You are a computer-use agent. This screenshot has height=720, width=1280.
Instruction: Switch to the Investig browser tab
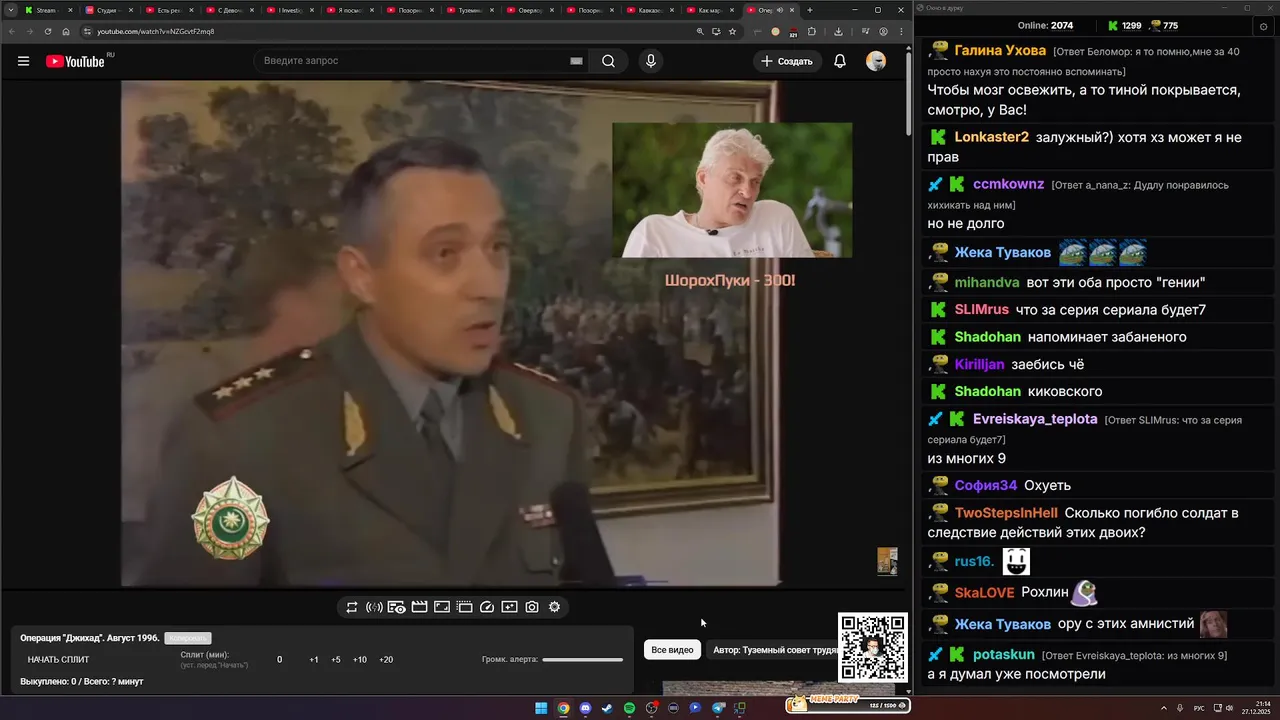(288, 10)
